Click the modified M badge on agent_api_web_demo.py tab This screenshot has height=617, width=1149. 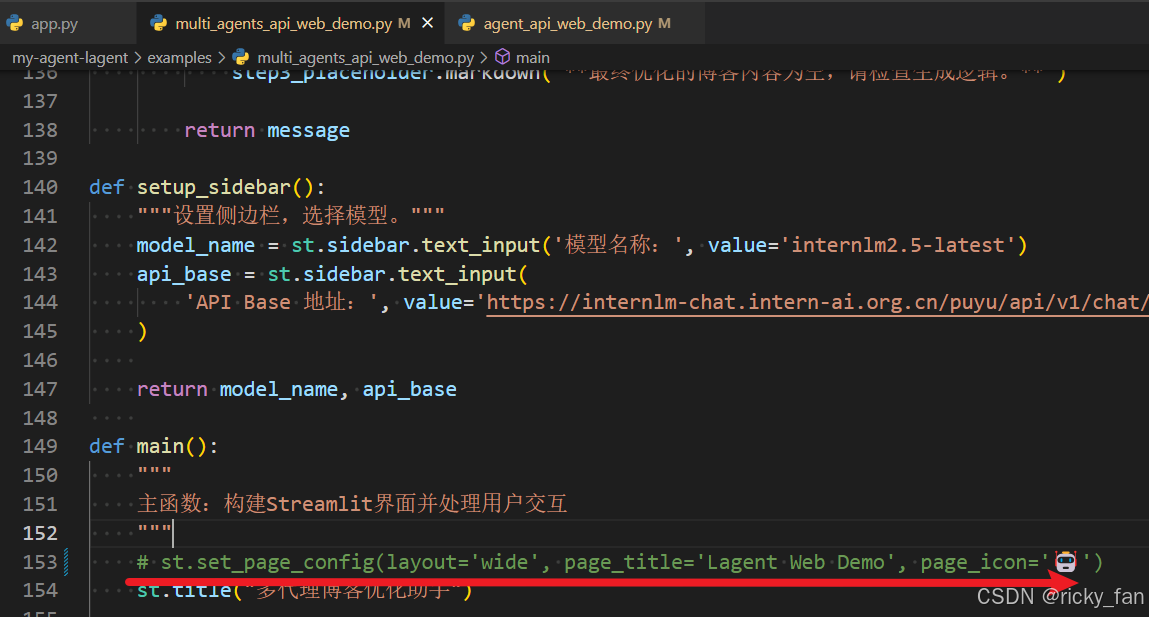[664, 23]
